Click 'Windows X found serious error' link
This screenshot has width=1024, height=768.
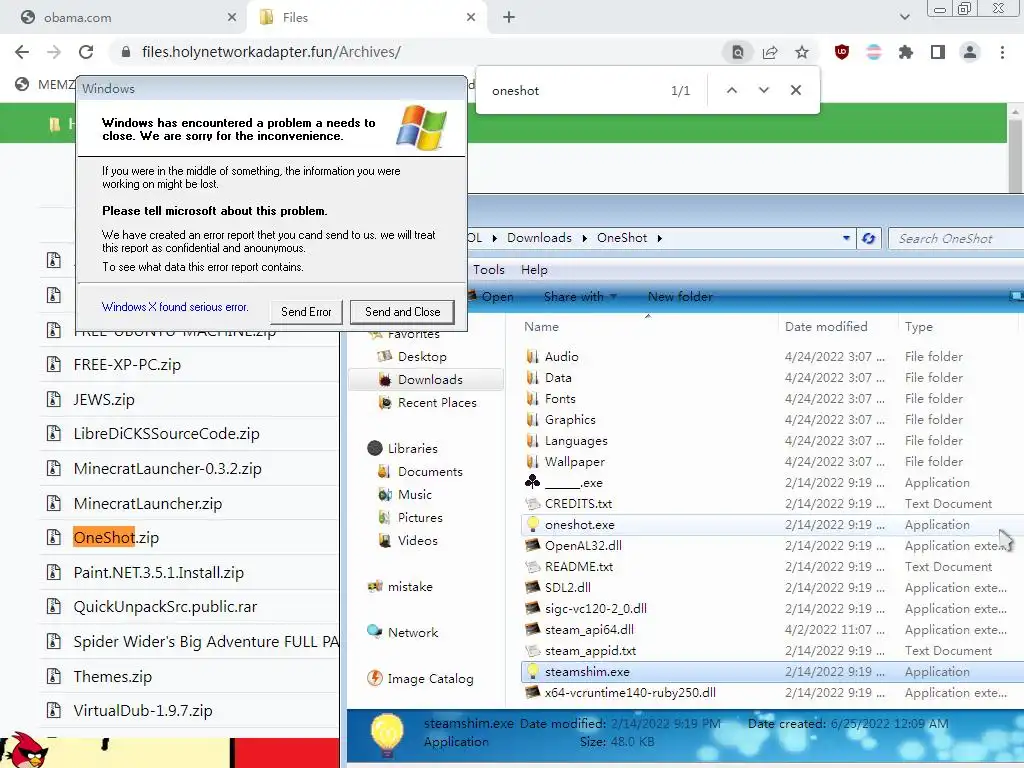point(175,307)
